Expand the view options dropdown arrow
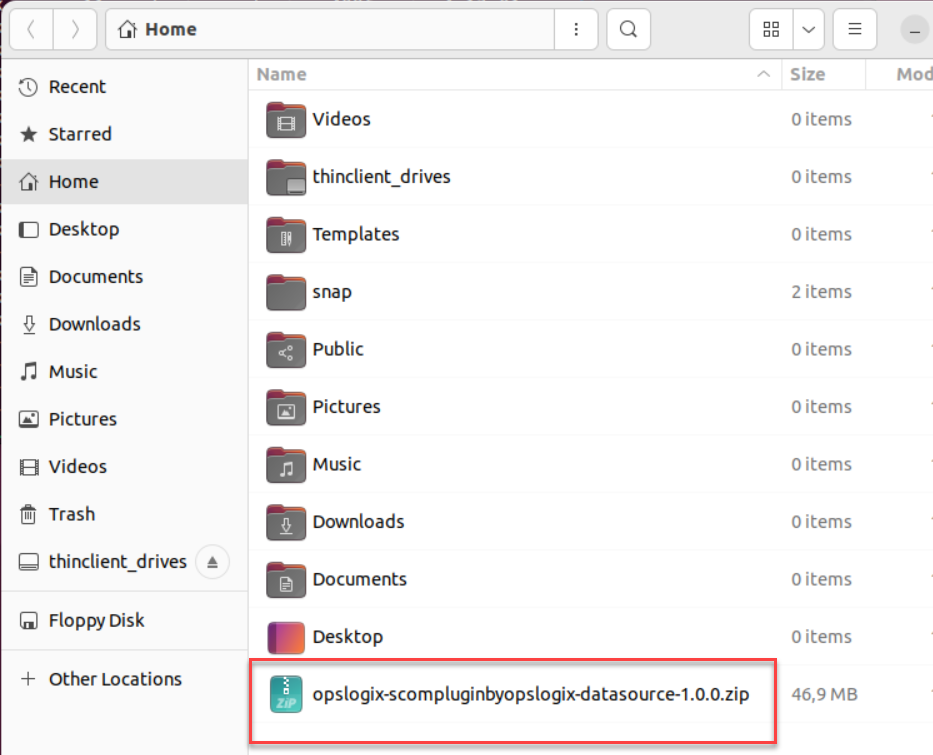Screen dimensions: 933x755 coord(808,30)
